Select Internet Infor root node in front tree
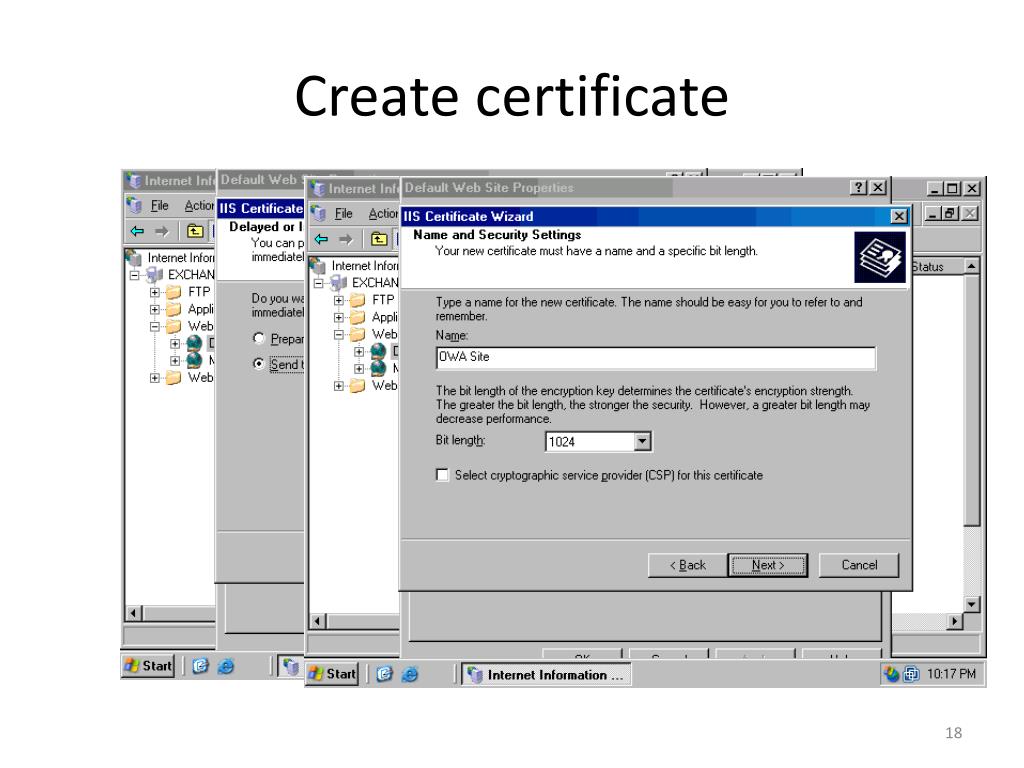The width and height of the screenshot is (1024, 768). pos(365,266)
